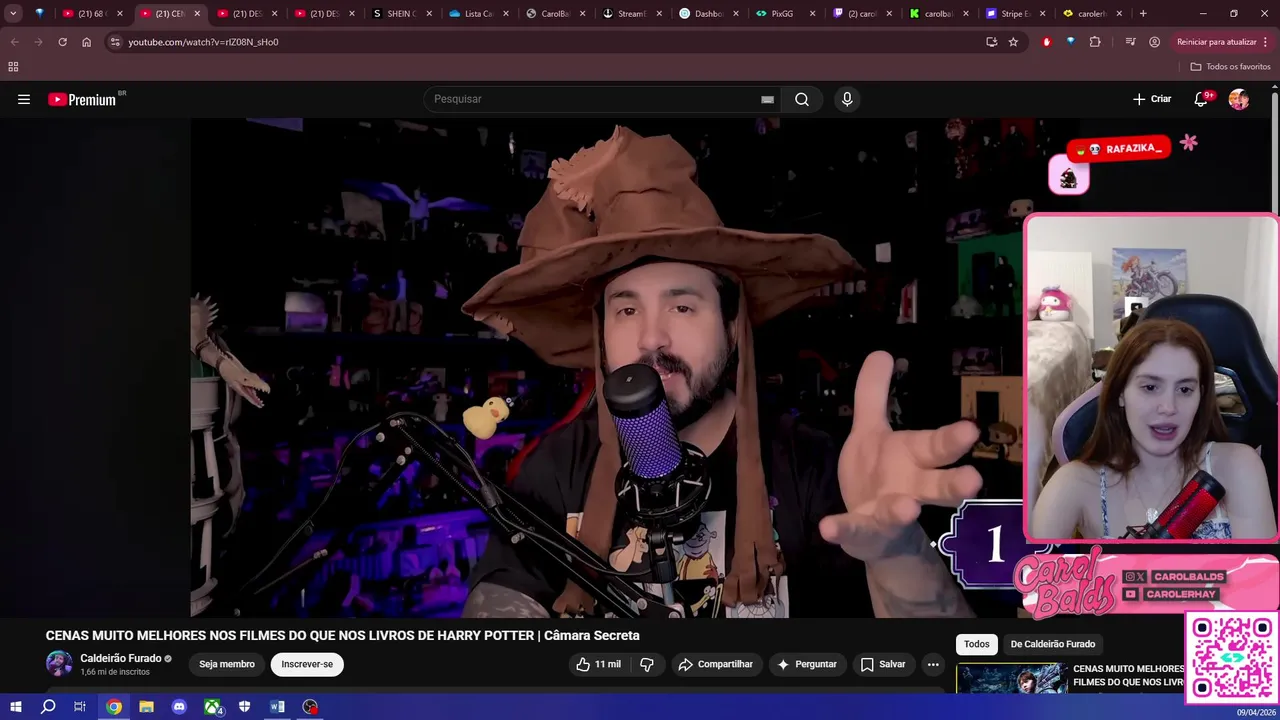The image size is (1280, 720).
Task: Click the video title text
Action: 342,635
